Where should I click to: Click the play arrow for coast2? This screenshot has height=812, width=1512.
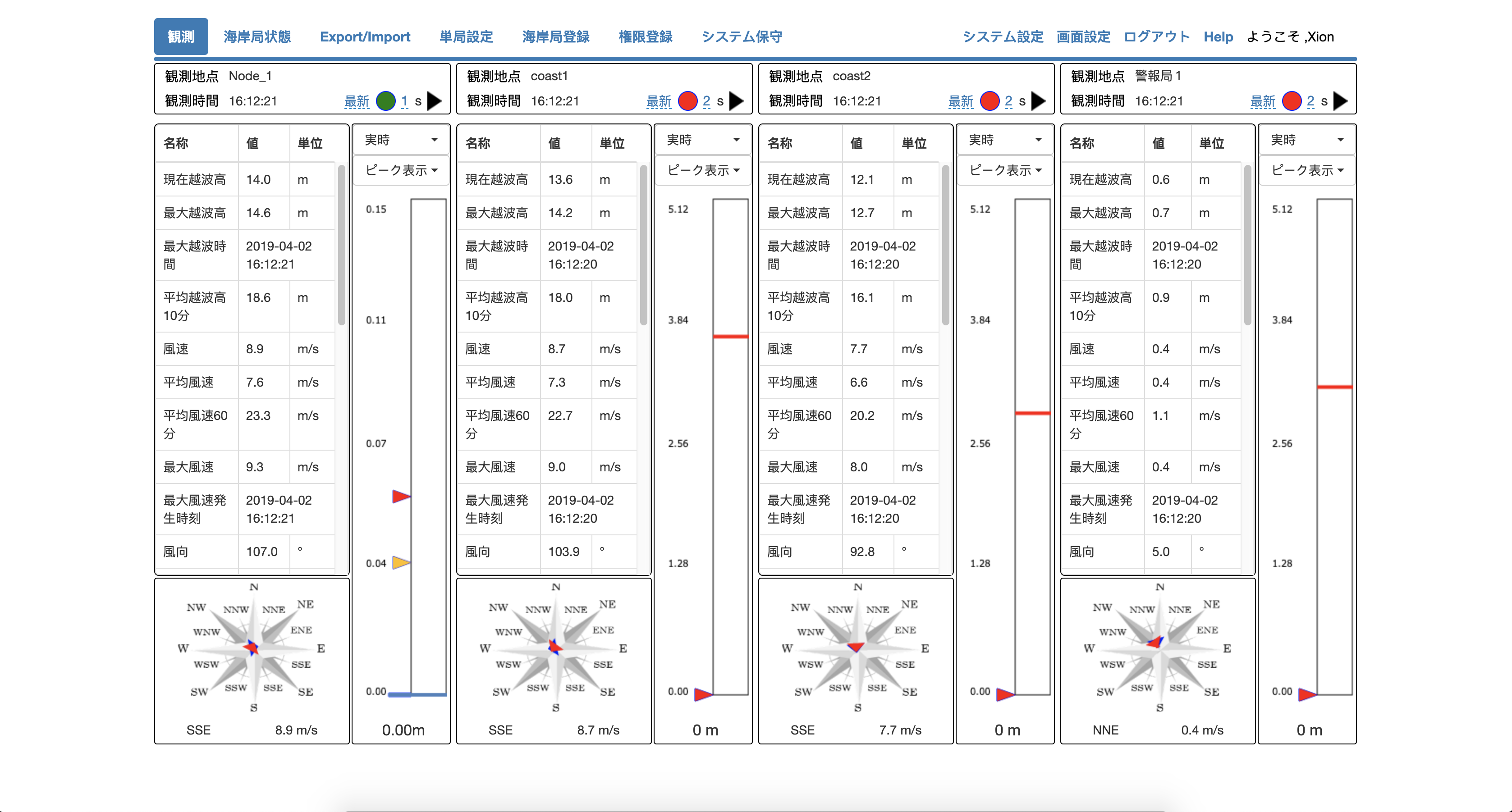point(1038,101)
